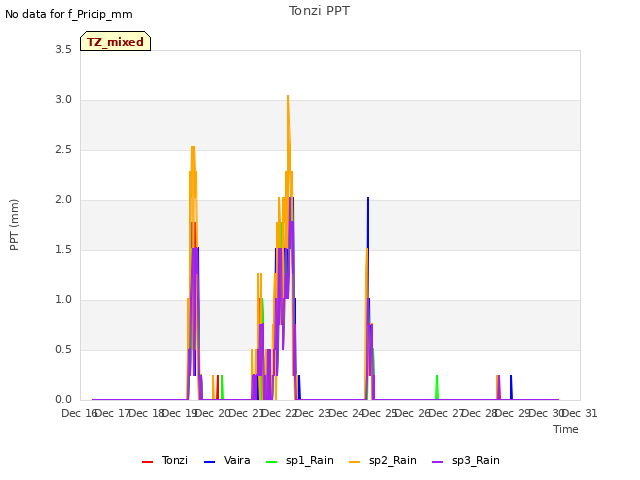Click the 0.0 y-axis tick label
Screen dimensions: 640x480
pyautogui.click(x=63, y=400)
